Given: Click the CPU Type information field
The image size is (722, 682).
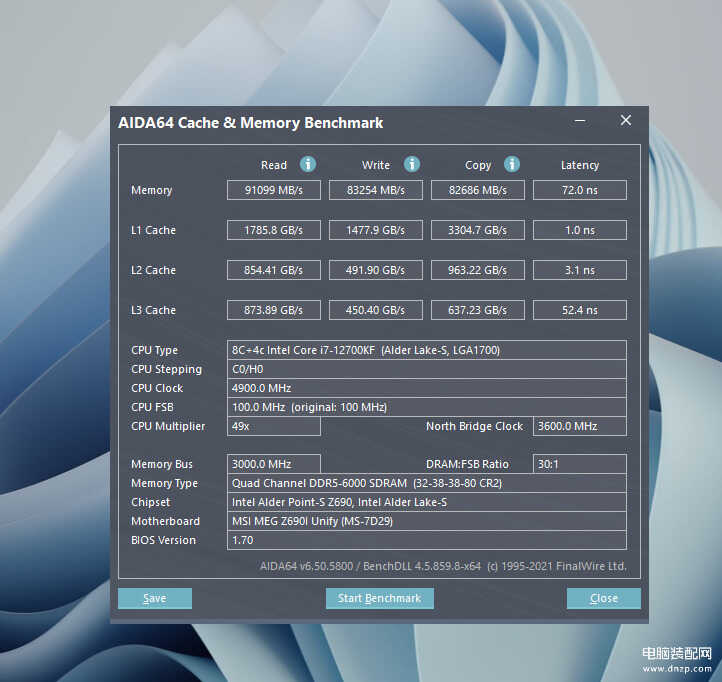Looking at the screenshot, I should (427, 350).
